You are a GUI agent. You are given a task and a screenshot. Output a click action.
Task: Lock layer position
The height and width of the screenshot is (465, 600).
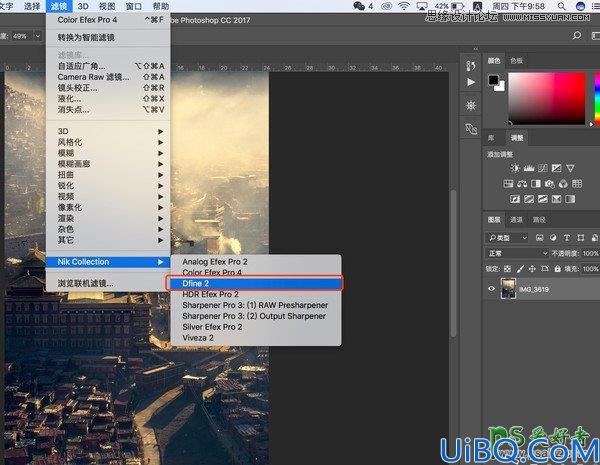532,269
